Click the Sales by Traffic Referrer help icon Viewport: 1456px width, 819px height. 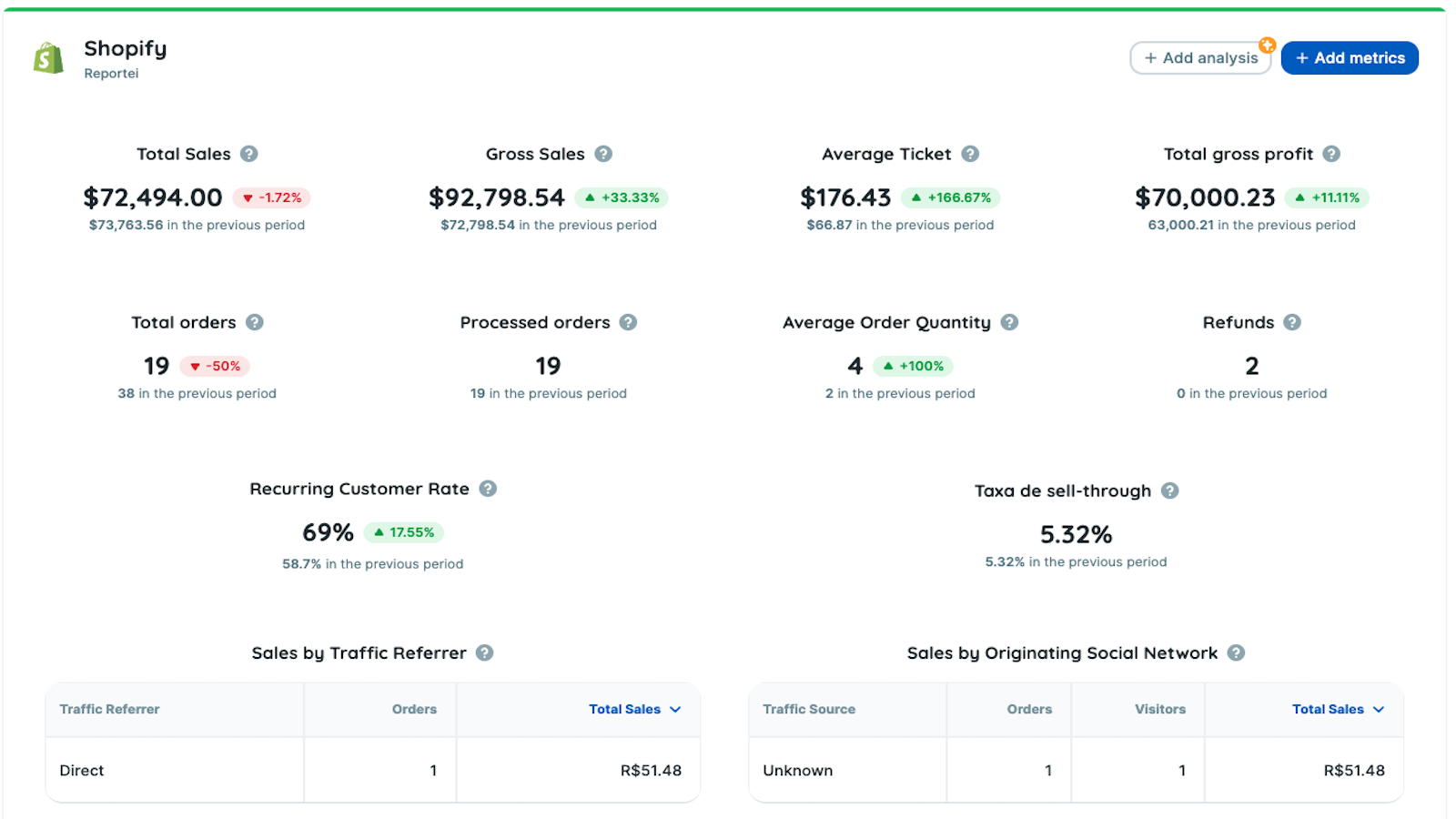tap(485, 652)
